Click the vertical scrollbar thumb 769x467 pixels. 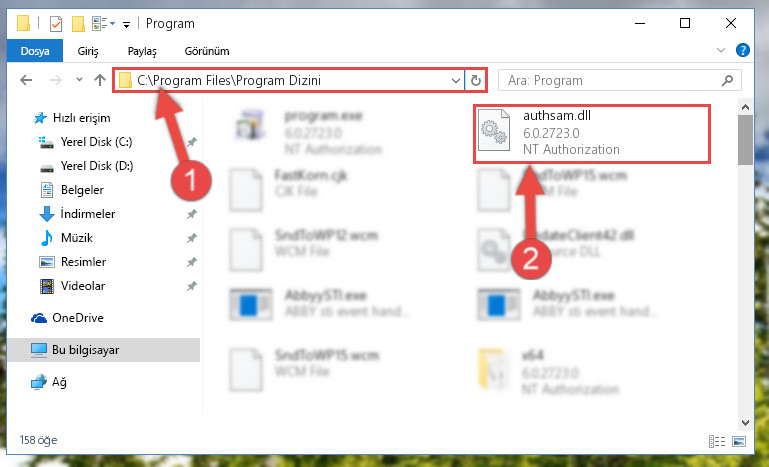[745, 140]
